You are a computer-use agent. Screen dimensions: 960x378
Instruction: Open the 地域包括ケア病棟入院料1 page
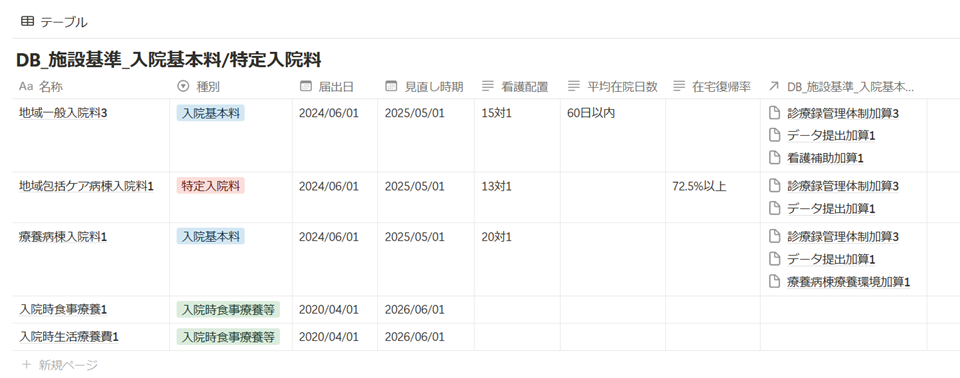pos(86,186)
